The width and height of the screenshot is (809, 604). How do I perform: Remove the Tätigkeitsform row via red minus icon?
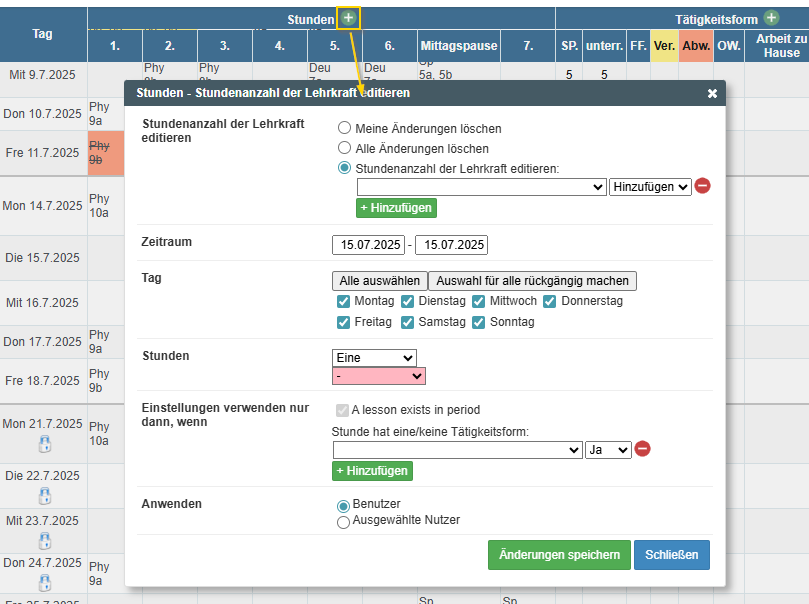click(x=642, y=449)
